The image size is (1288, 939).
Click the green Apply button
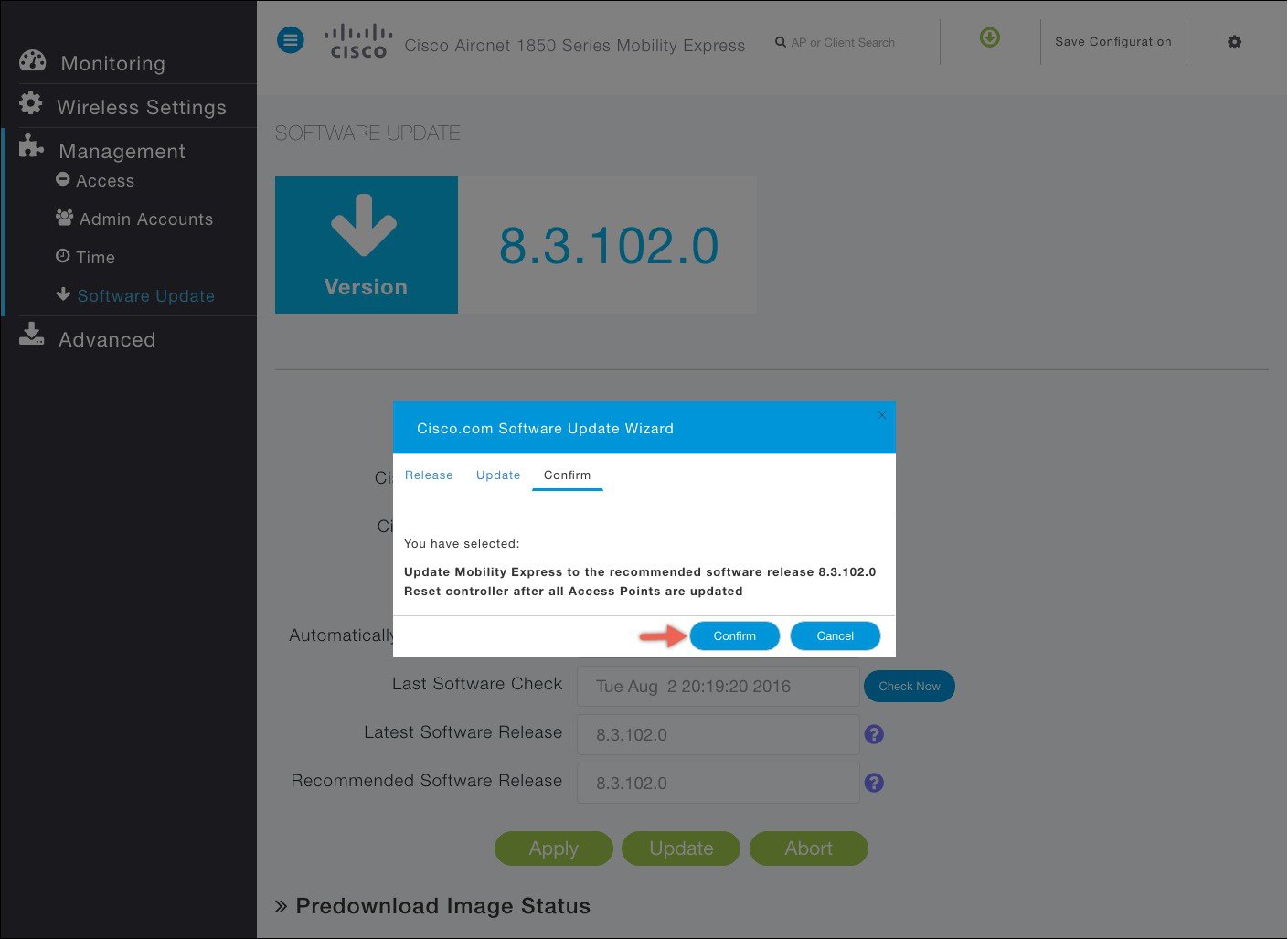[x=554, y=848]
